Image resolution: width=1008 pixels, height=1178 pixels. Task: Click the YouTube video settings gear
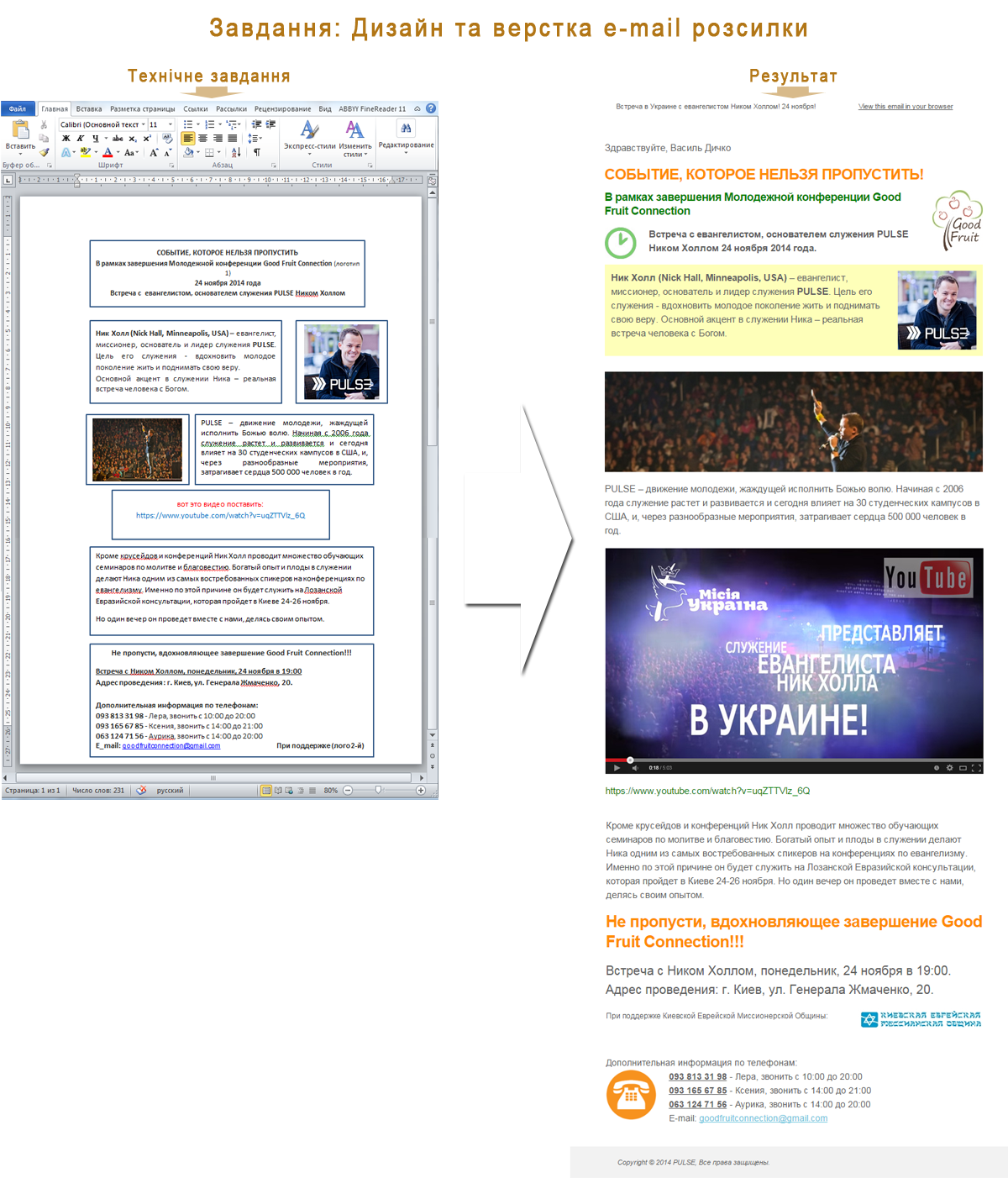pyautogui.click(x=949, y=767)
